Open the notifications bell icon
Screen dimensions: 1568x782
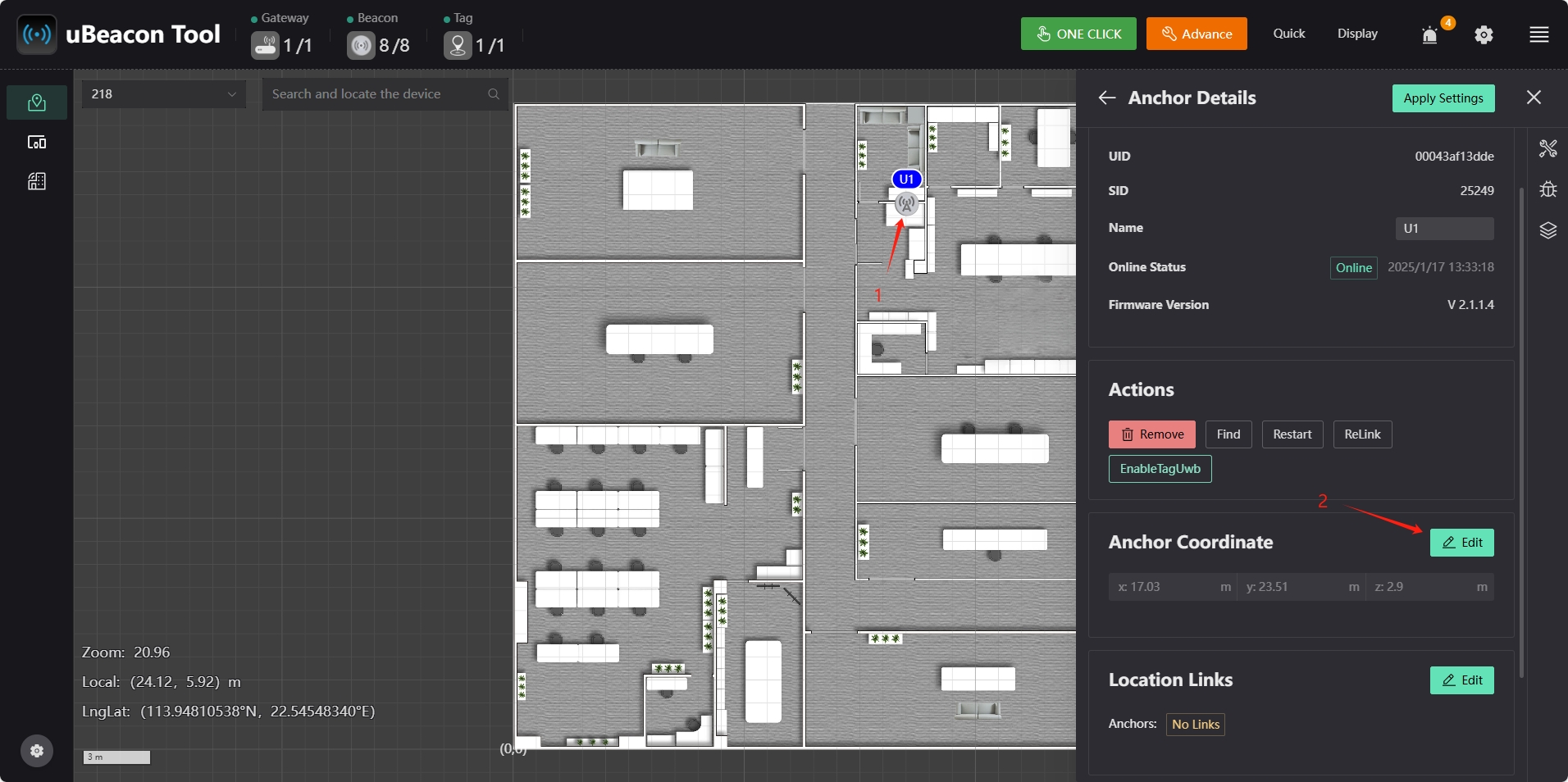click(x=1430, y=34)
